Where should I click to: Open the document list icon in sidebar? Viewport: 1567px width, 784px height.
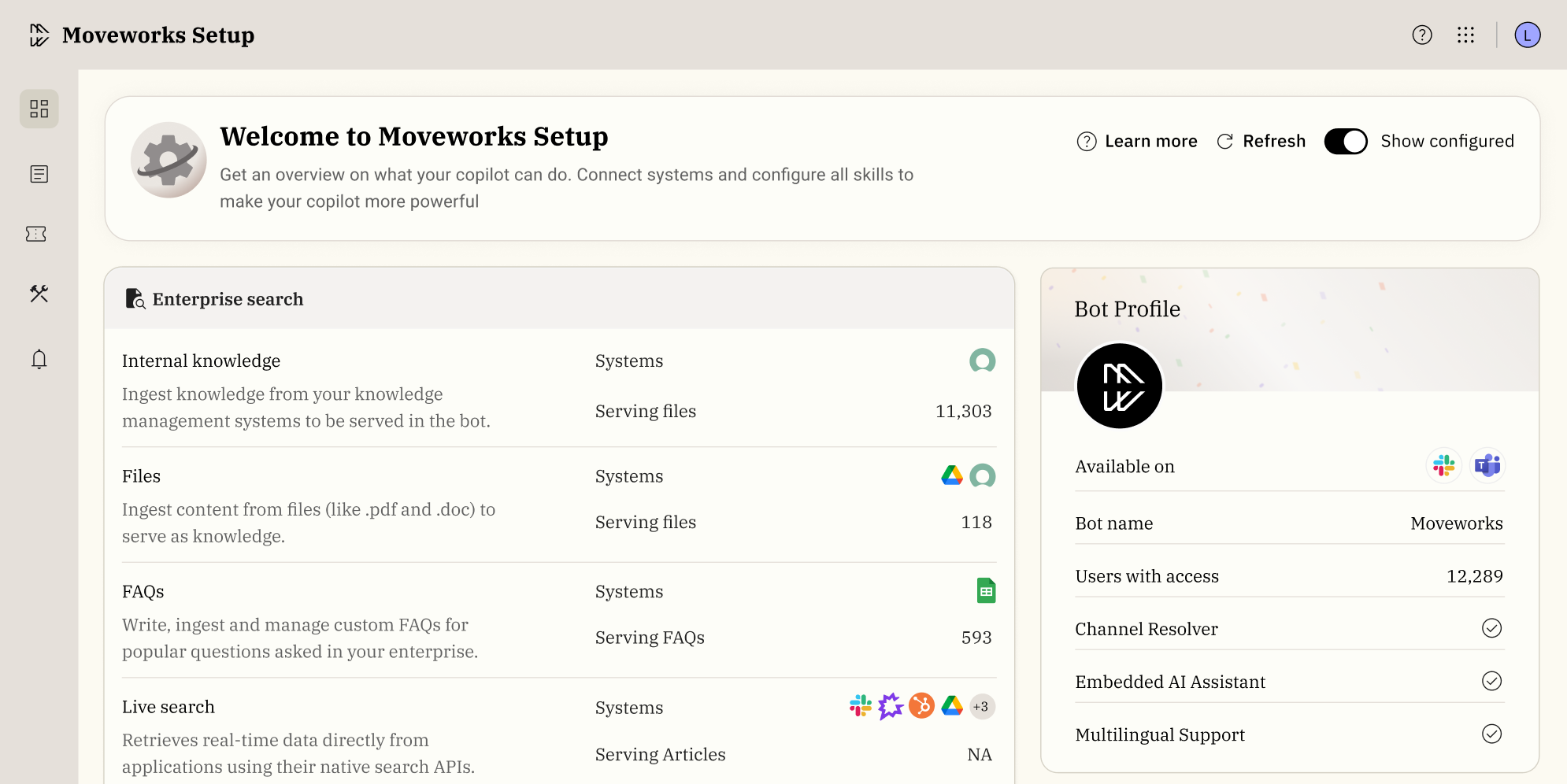39,174
